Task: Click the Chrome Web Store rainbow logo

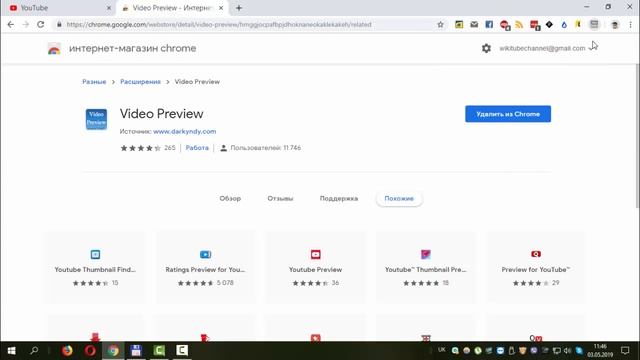Action: pyautogui.click(x=54, y=49)
